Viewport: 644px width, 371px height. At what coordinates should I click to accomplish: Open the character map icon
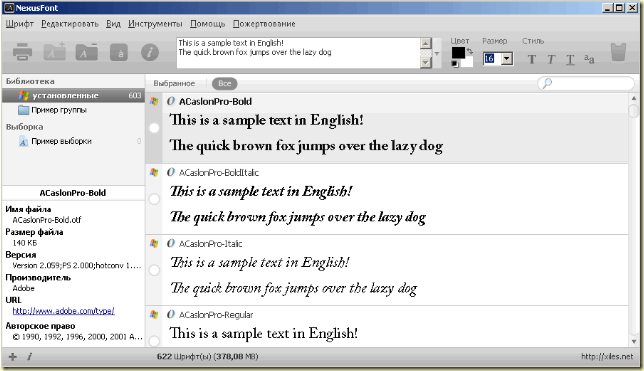(x=119, y=53)
